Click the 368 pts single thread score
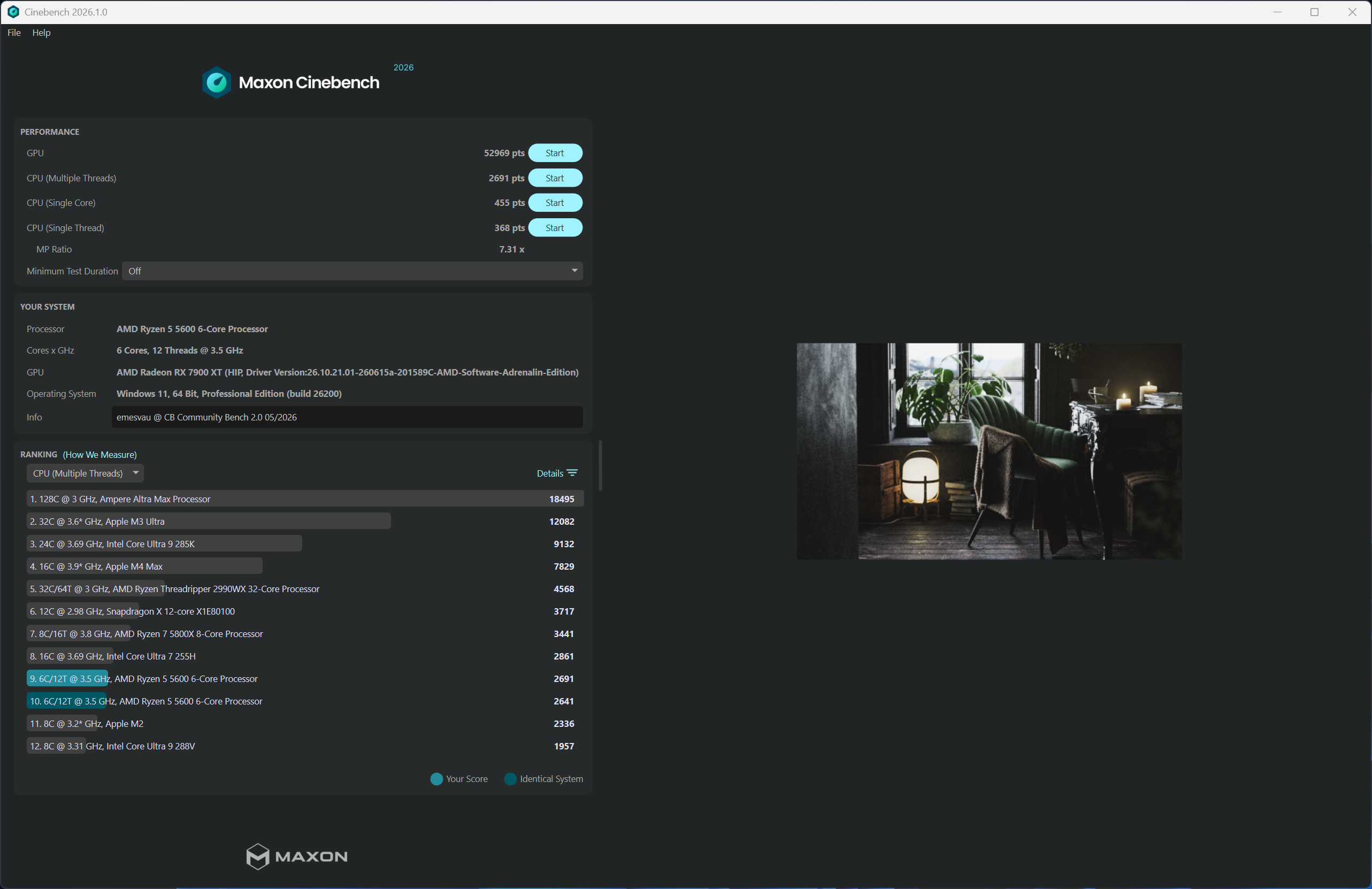The height and width of the screenshot is (889, 1372). [509, 228]
